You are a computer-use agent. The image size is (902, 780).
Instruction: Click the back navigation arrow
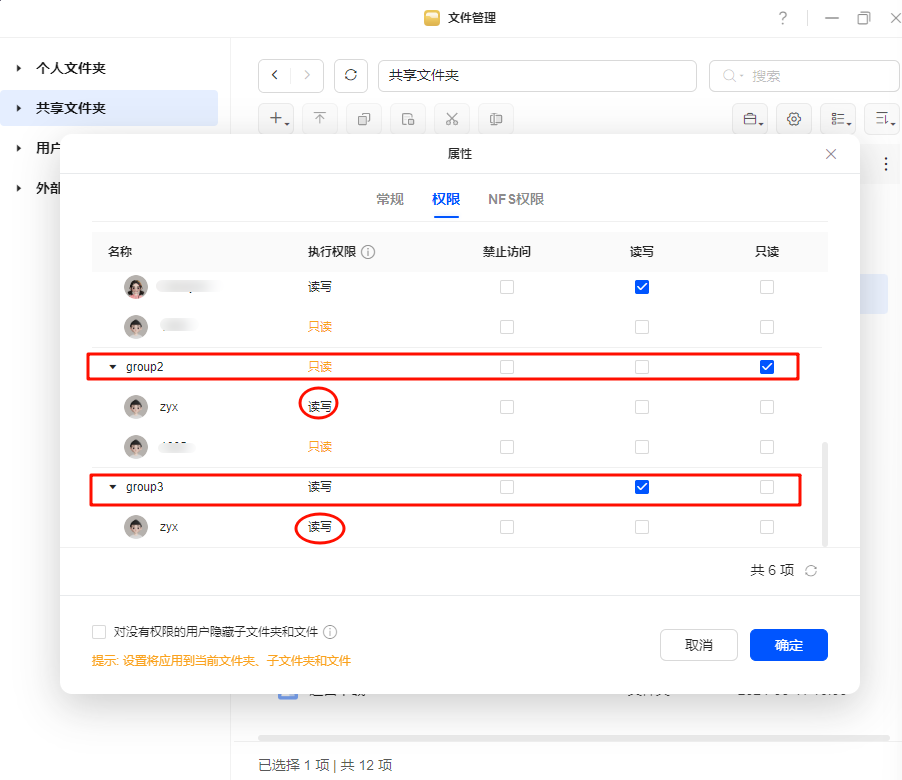pyautogui.click(x=275, y=76)
